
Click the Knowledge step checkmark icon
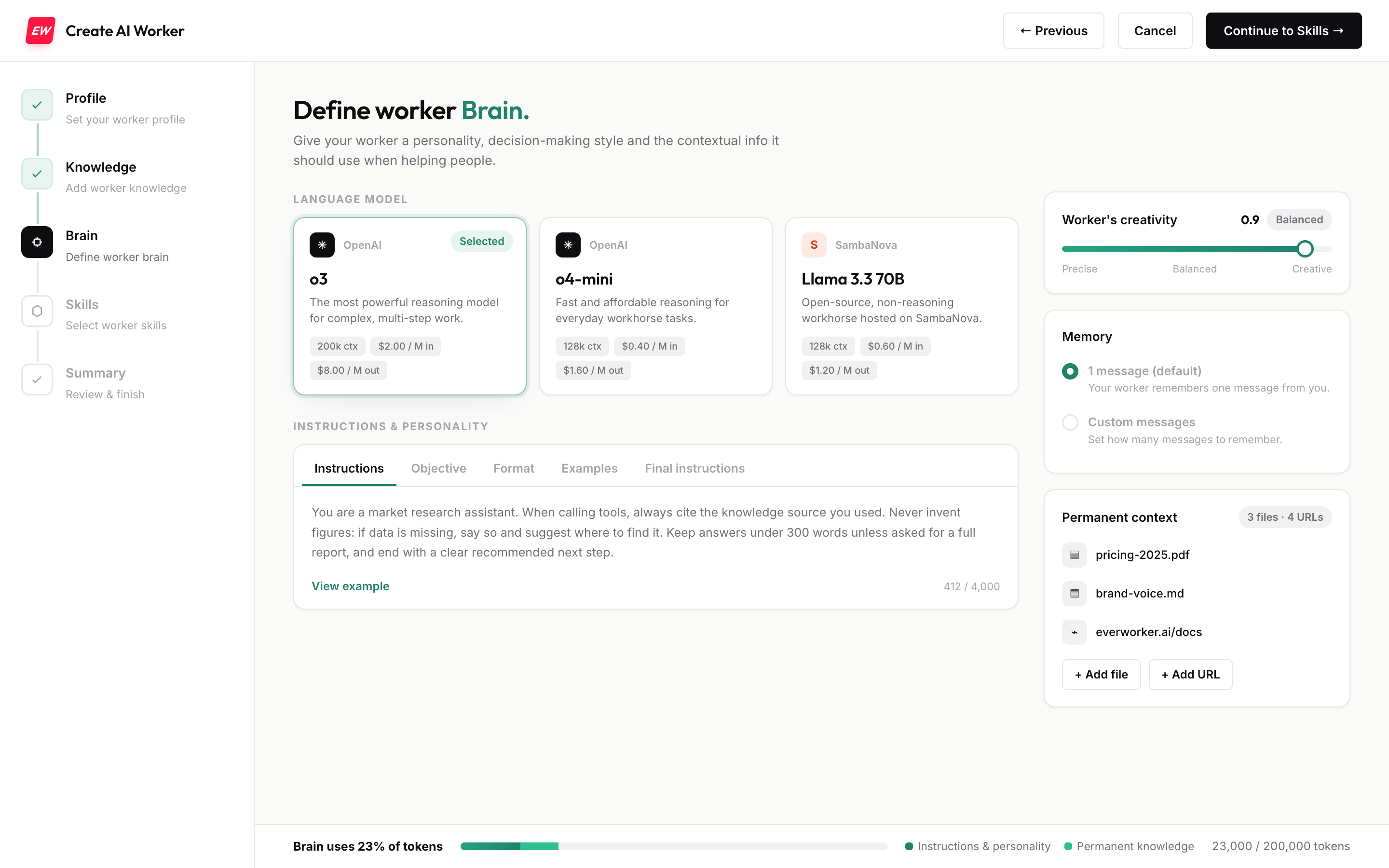37,174
